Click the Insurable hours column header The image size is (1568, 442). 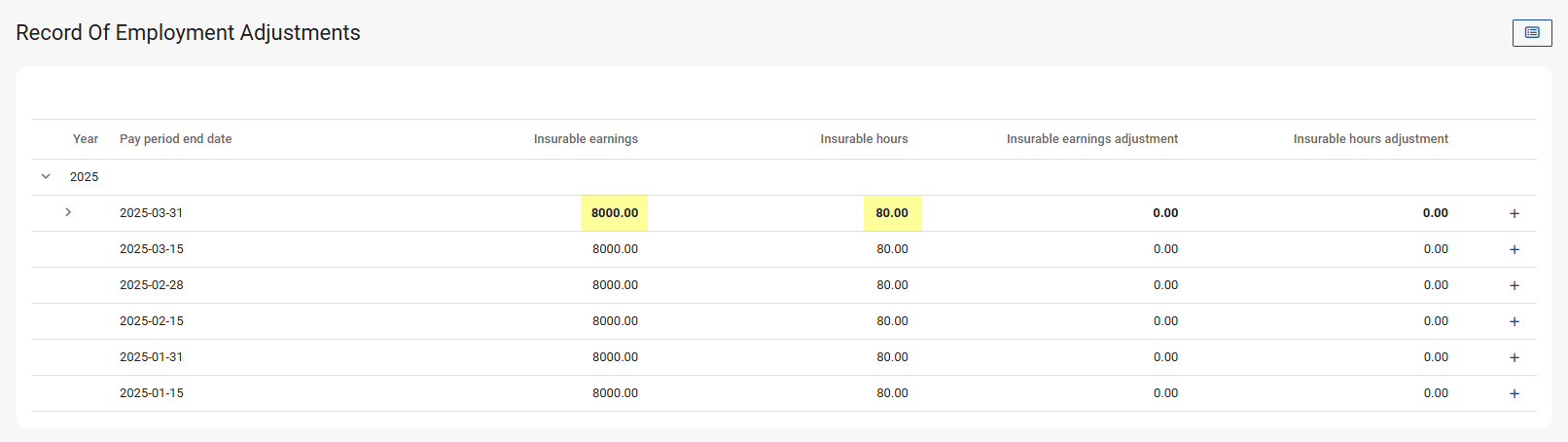tap(864, 139)
